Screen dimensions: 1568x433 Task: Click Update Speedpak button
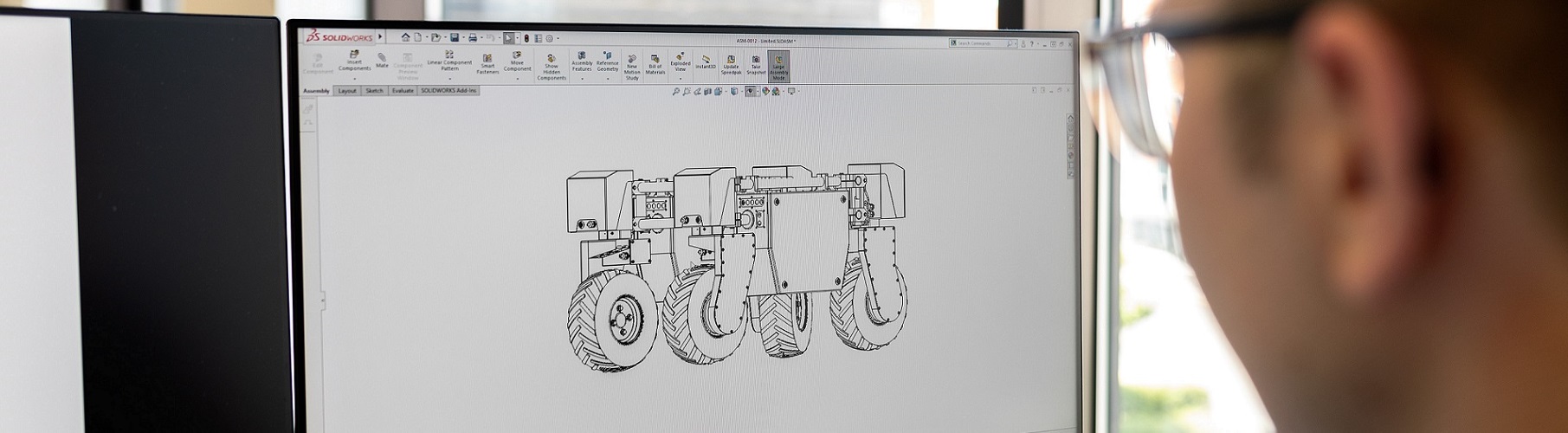[x=731, y=64]
